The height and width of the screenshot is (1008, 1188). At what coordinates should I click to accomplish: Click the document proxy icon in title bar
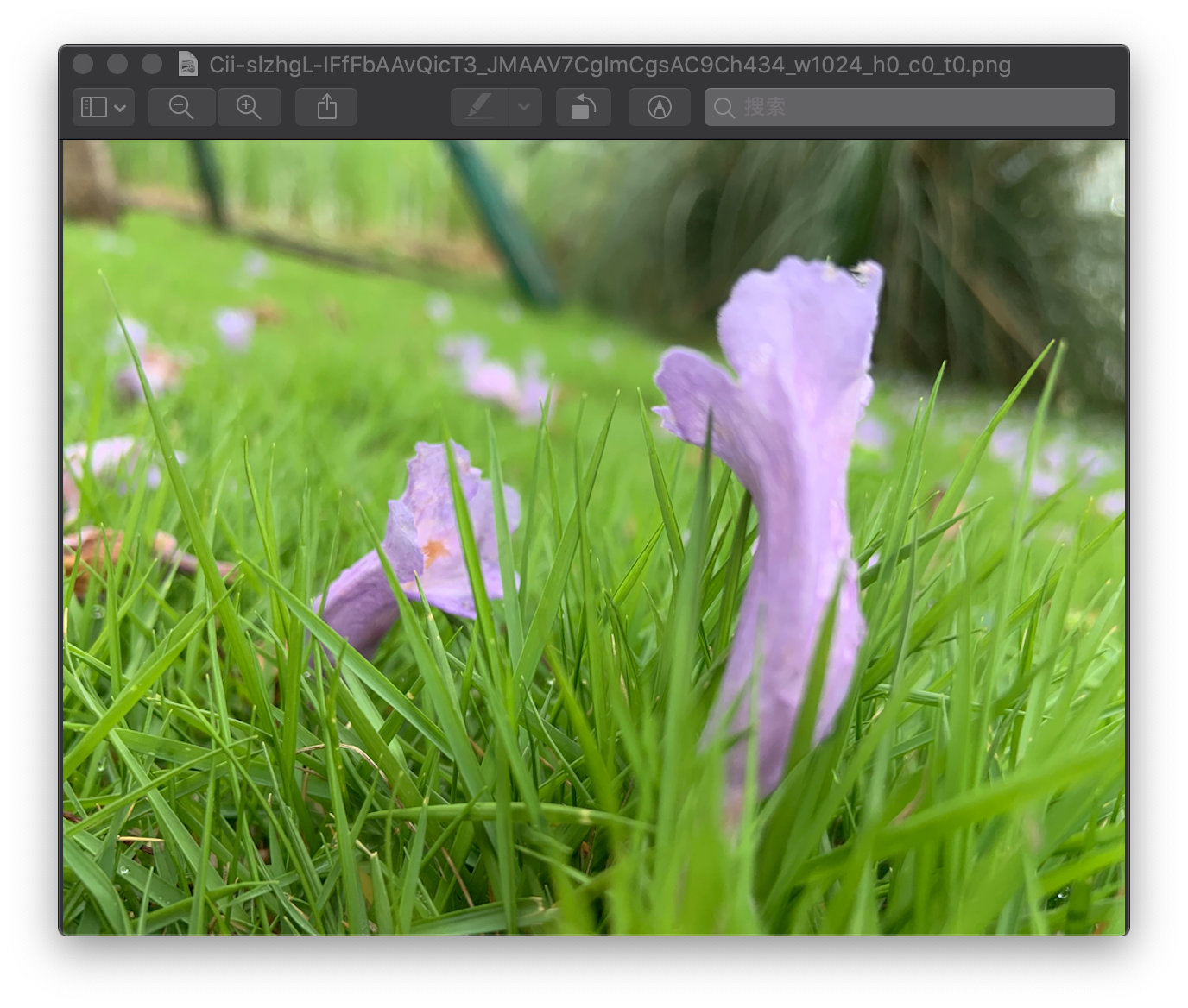click(x=187, y=64)
